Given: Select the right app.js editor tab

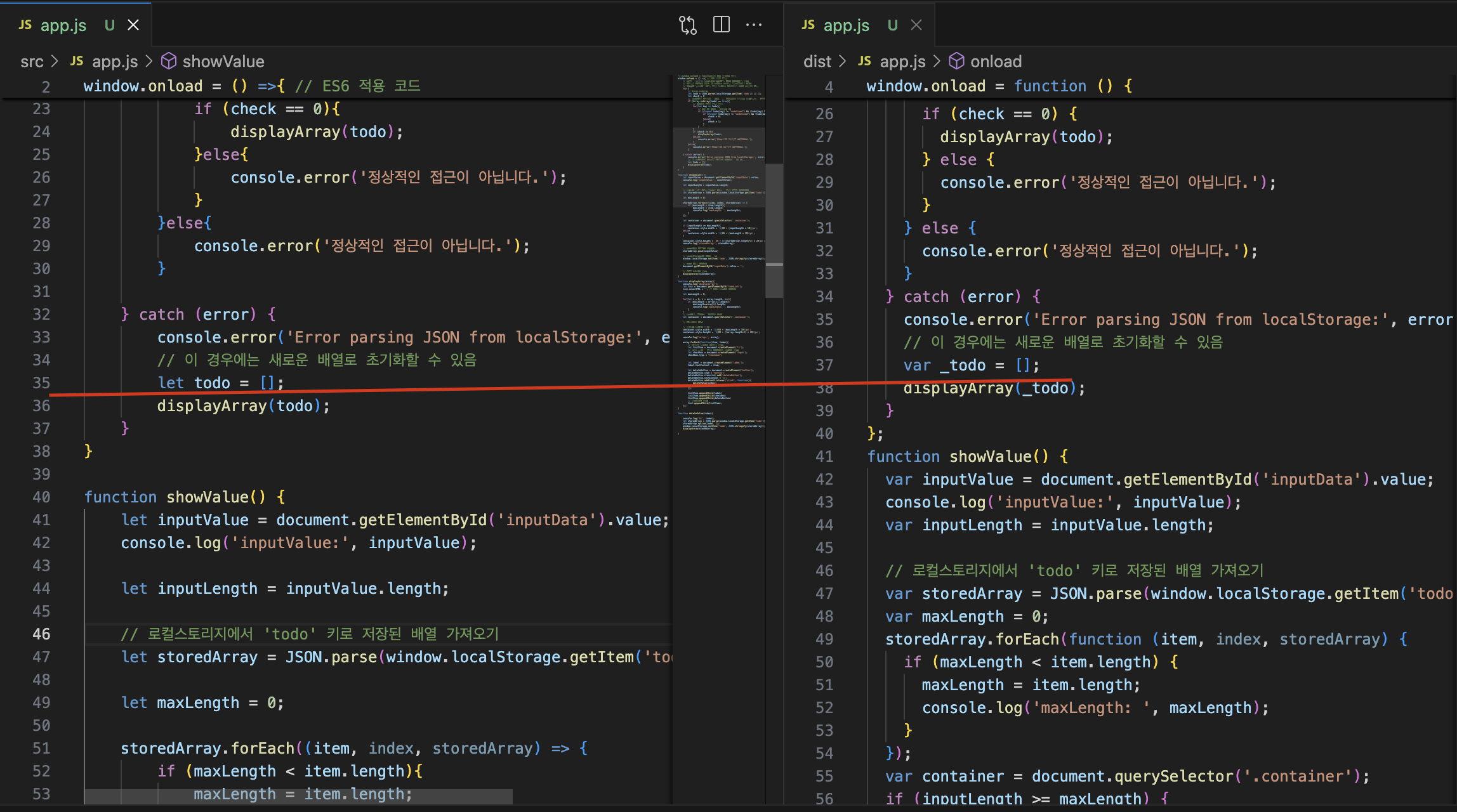Looking at the screenshot, I should point(846,25).
